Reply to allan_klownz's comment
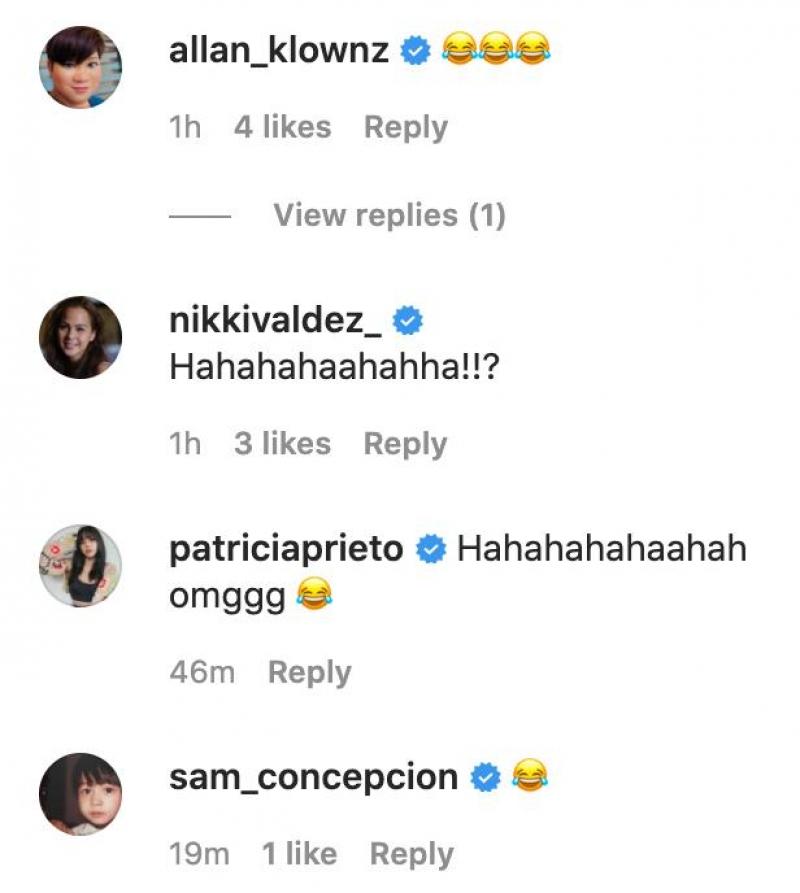Screen dimensions: 800x893 pos(405,127)
